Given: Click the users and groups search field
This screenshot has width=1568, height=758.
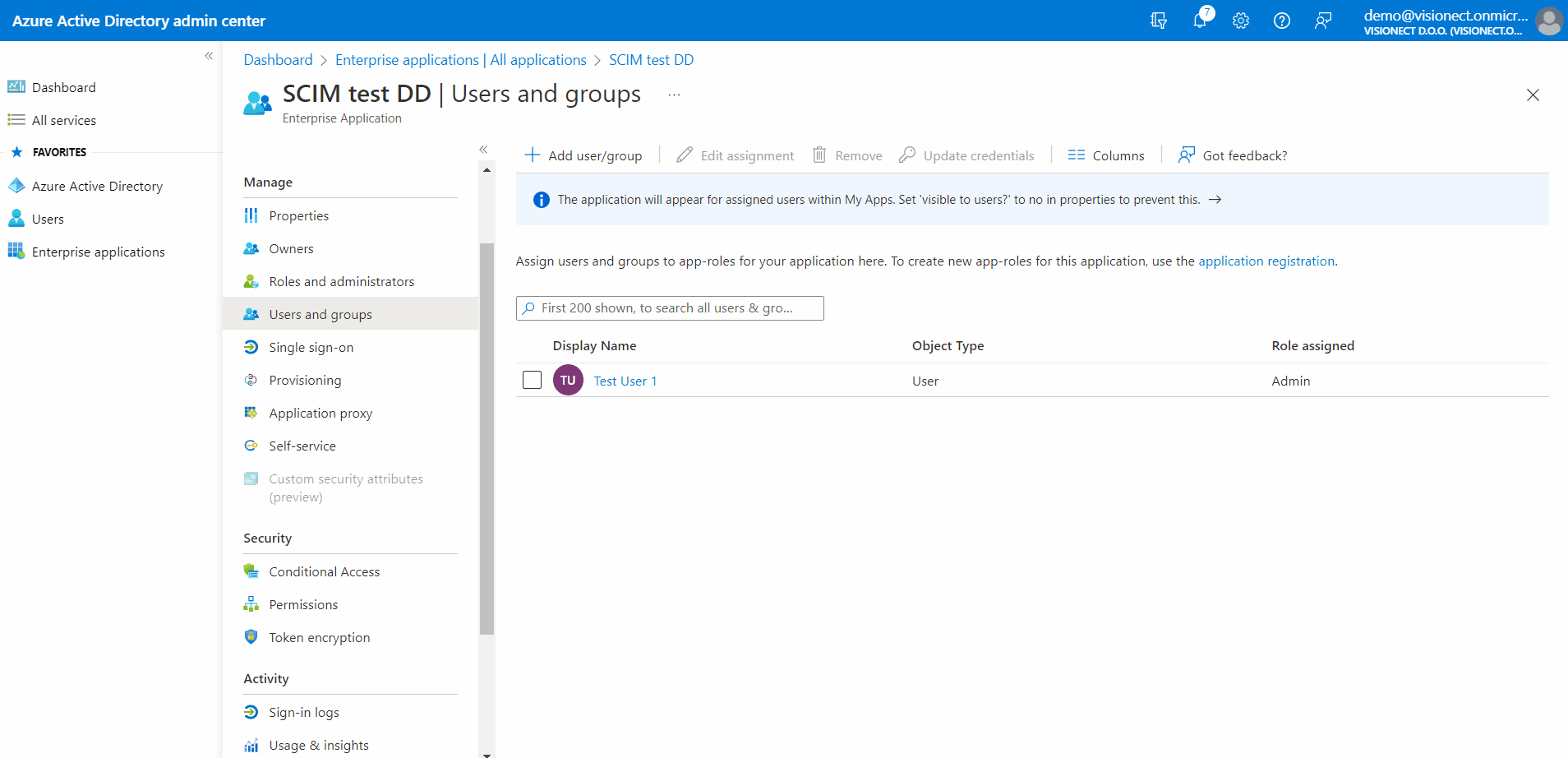Looking at the screenshot, I should pos(670,308).
